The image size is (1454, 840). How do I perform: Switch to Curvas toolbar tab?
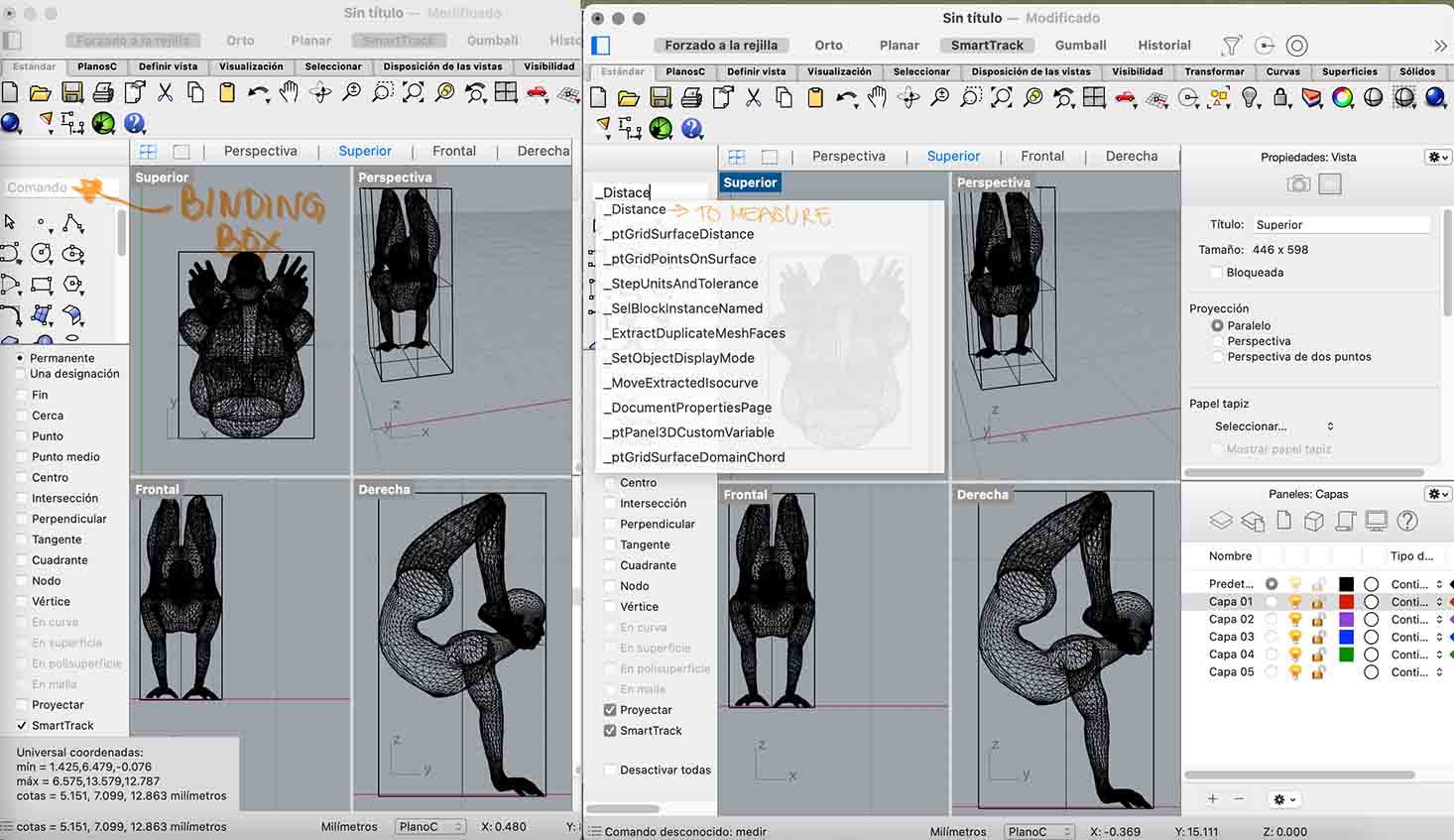1282,71
